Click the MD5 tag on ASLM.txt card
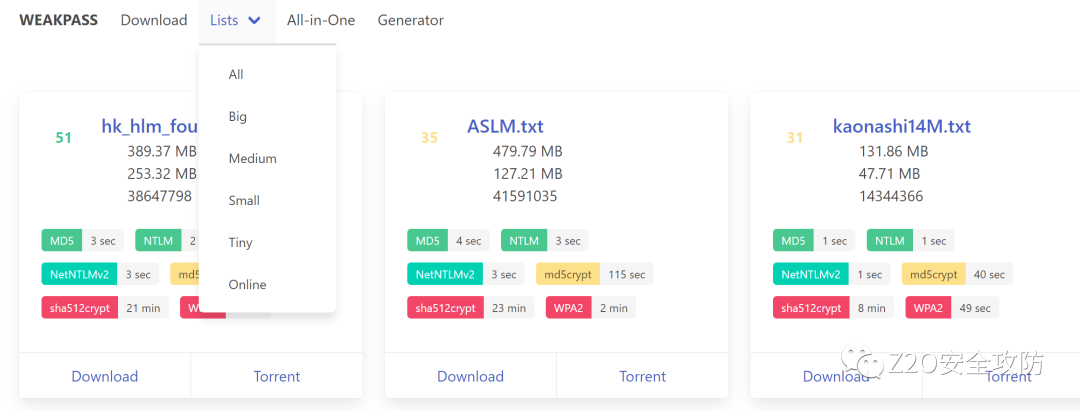 pyautogui.click(x=428, y=241)
